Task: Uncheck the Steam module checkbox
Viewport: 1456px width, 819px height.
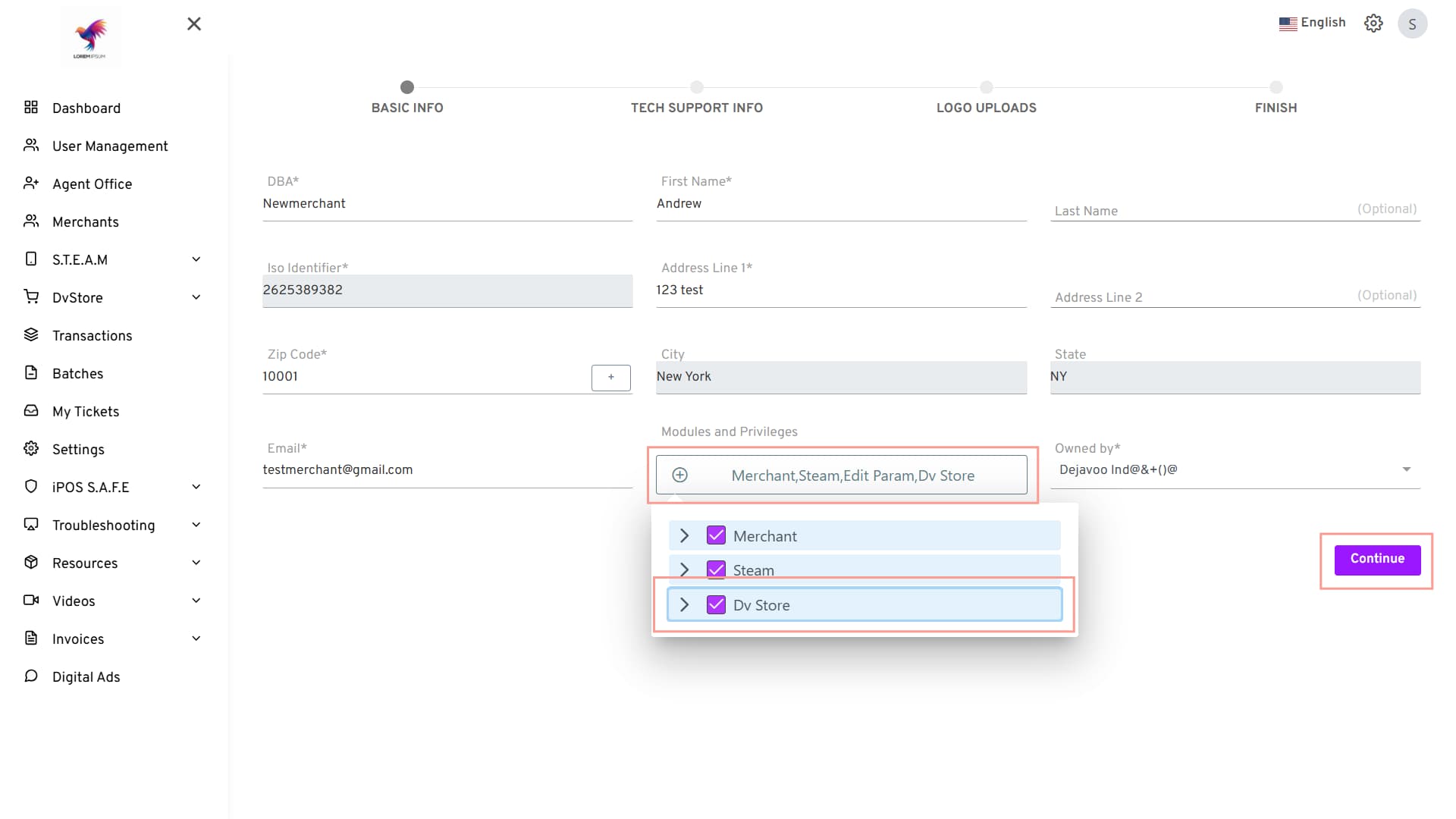Action: click(x=716, y=569)
